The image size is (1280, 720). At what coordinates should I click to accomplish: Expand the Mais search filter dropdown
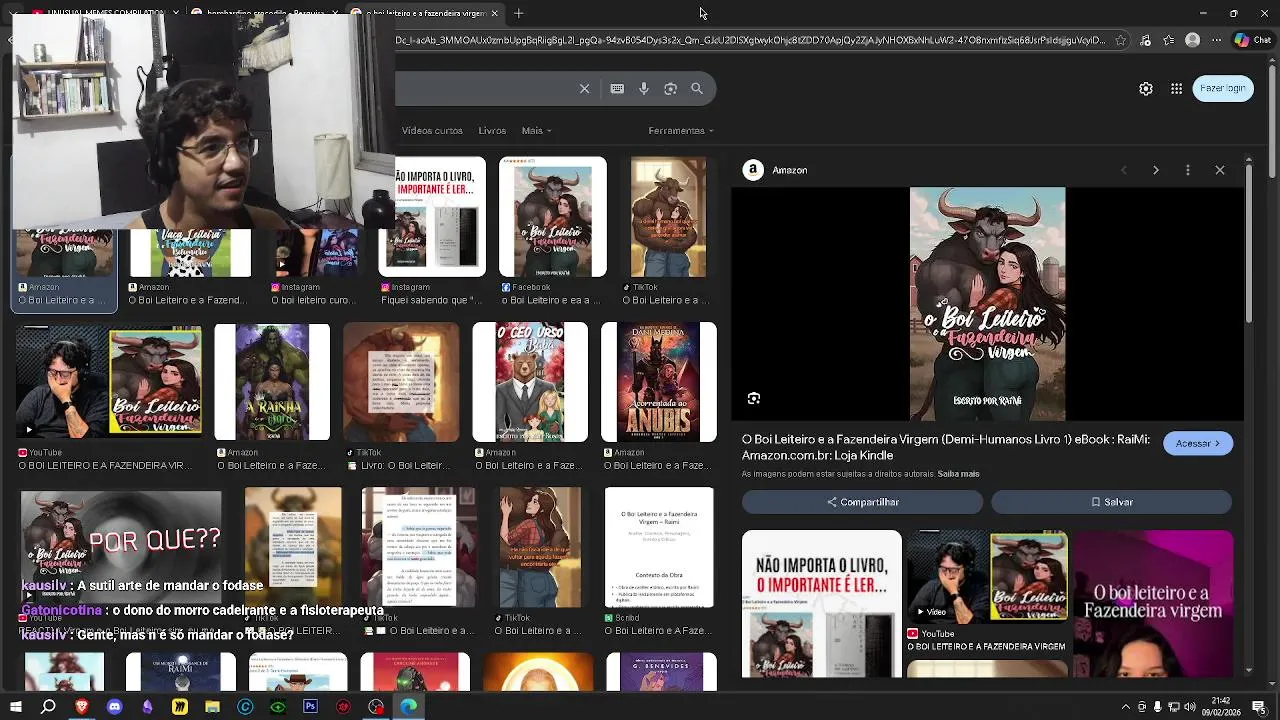536,131
